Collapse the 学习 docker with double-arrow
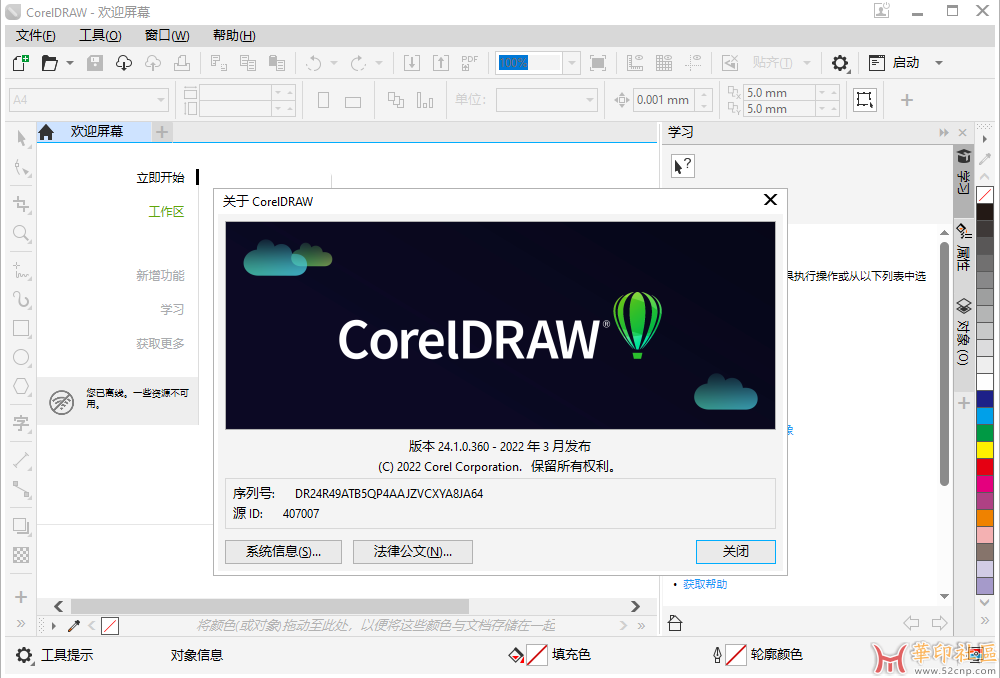This screenshot has width=1000, height=678. click(944, 133)
